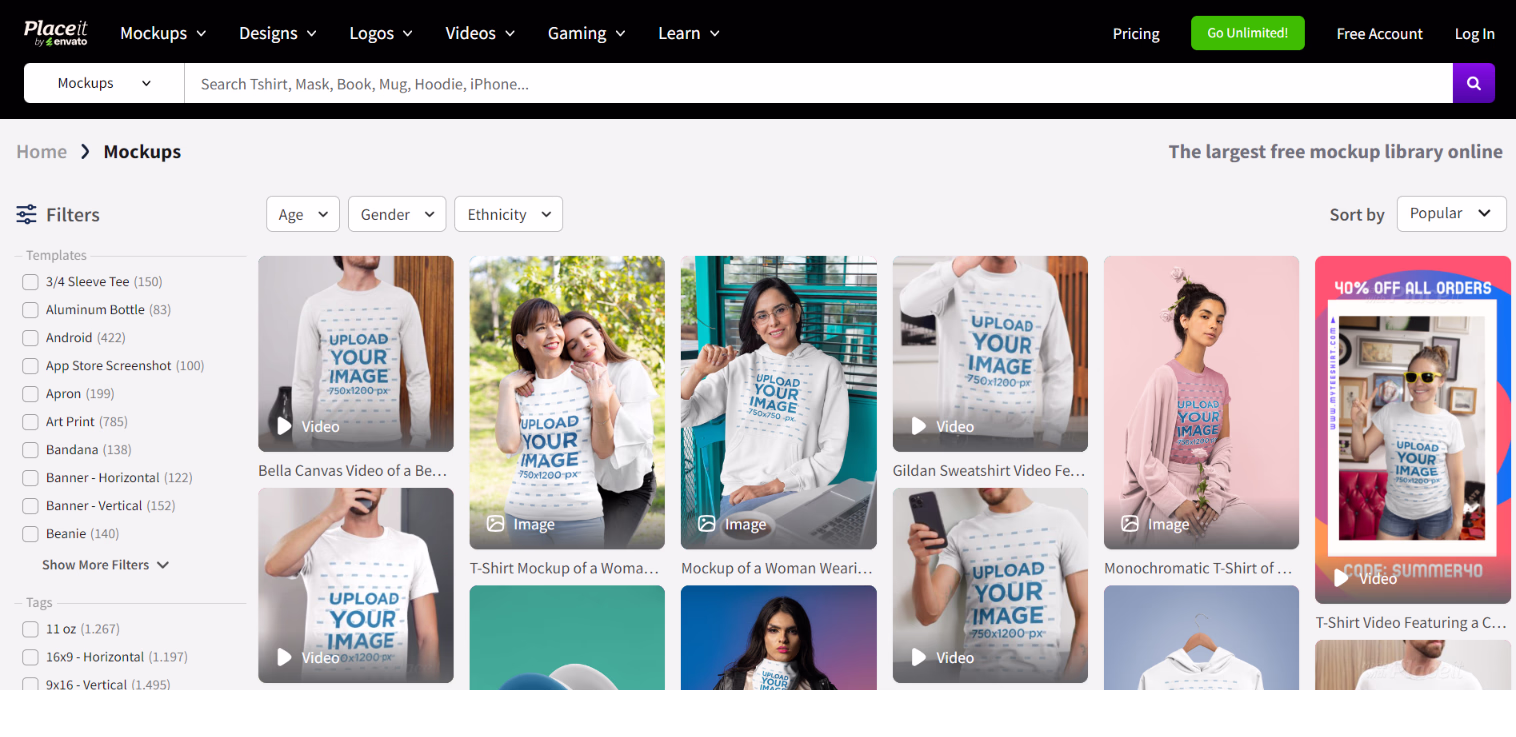This screenshot has height=737, width=1516.
Task: Click image icon on Woman Wearing hoodie mockup
Action: (707, 524)
